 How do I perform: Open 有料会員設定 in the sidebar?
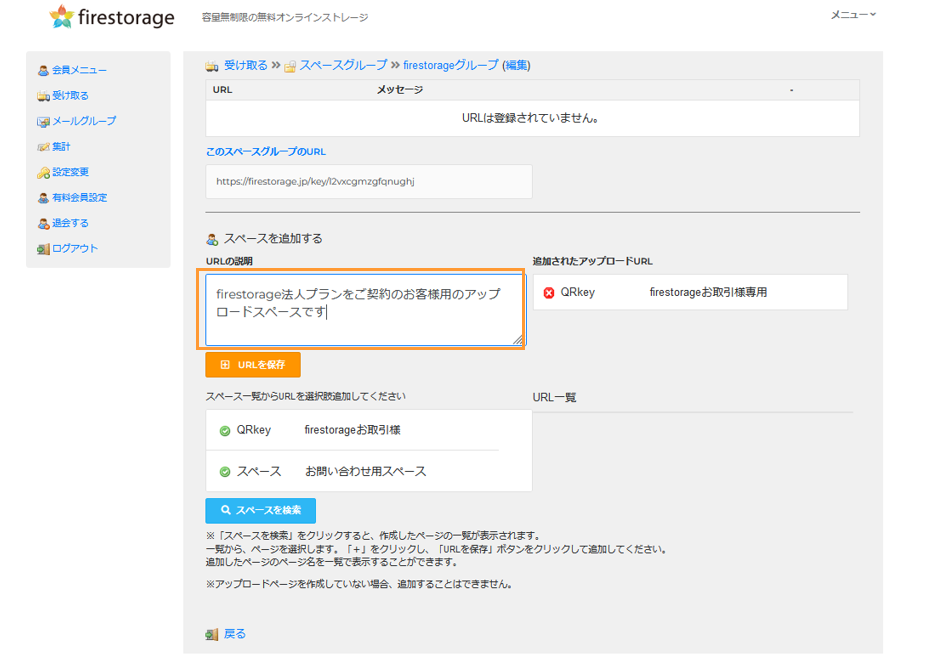[80, 197]
